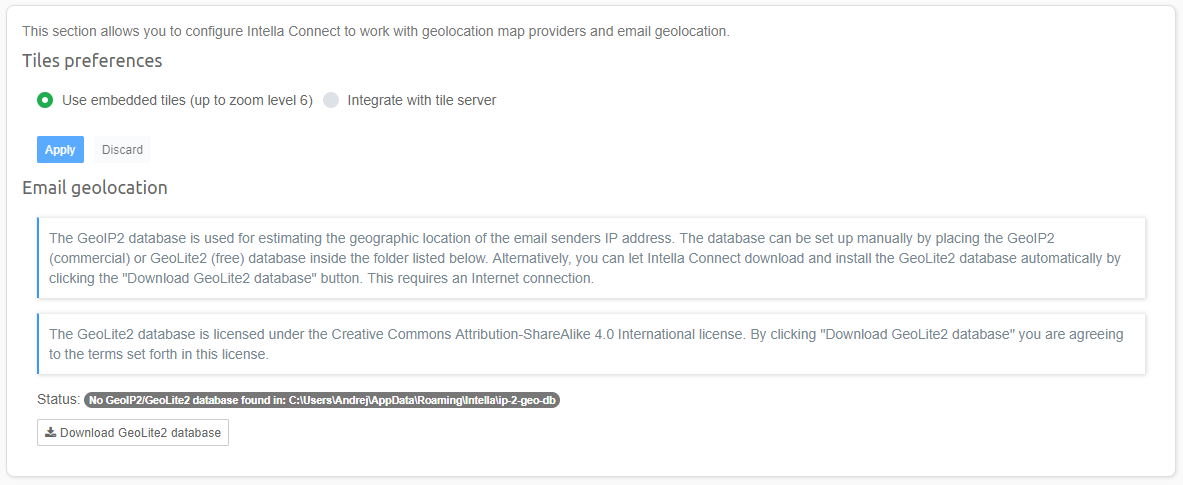The width and height of the screenshot is (1183, 485).
Task: Click the download arrow icon
Action: tap(50, 433)
